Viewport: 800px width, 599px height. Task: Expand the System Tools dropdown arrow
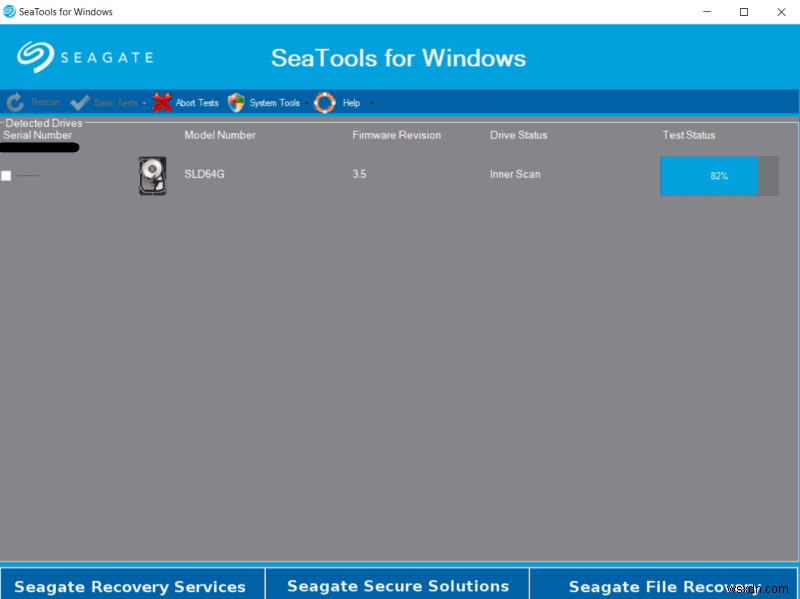click(x=306, y=103)
